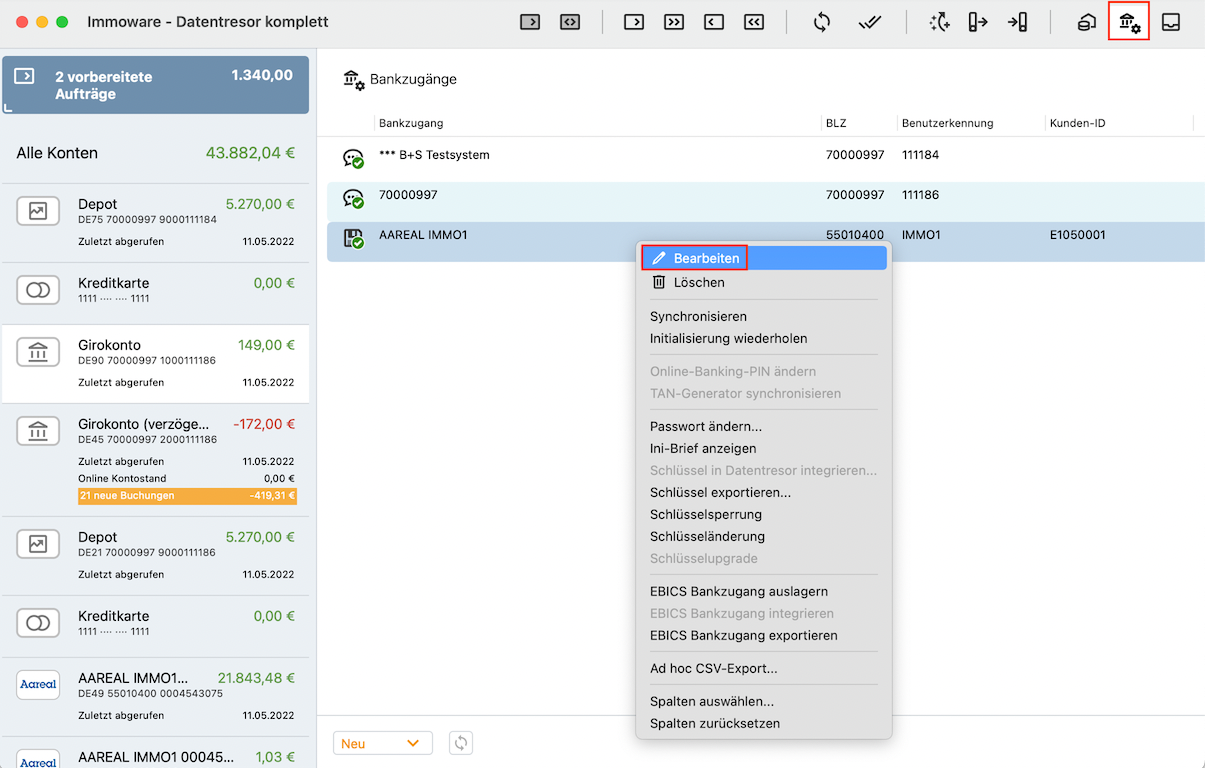Click the outlined double right chevron toolbar icon
The image size is (1205, 768).
[x=674, y=22]
